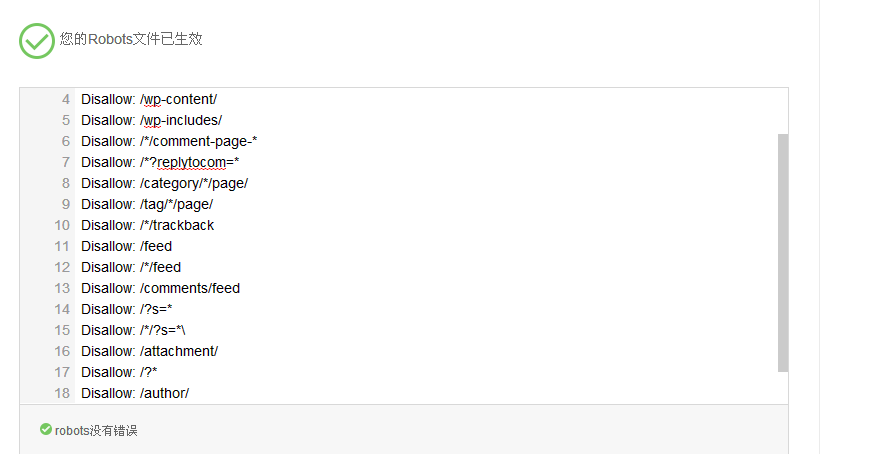The height and width of the screenshot is (454, 890).
Task: Click line 5 Disallow /wp-includes/
Action: (152, 120)
